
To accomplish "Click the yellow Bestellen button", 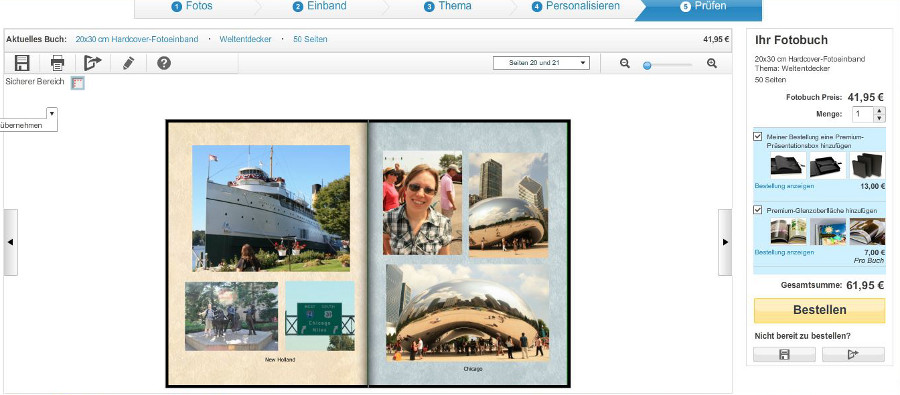I will (x=819, y=310).
